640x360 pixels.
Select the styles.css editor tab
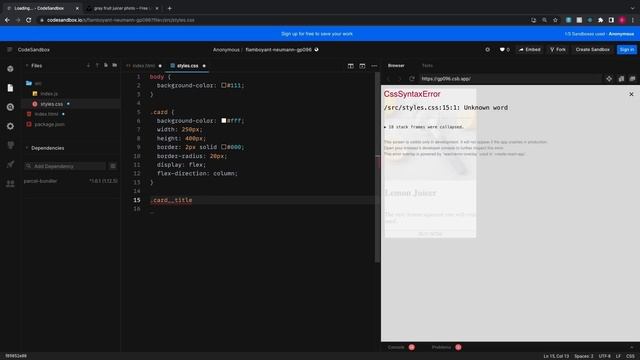187,66
